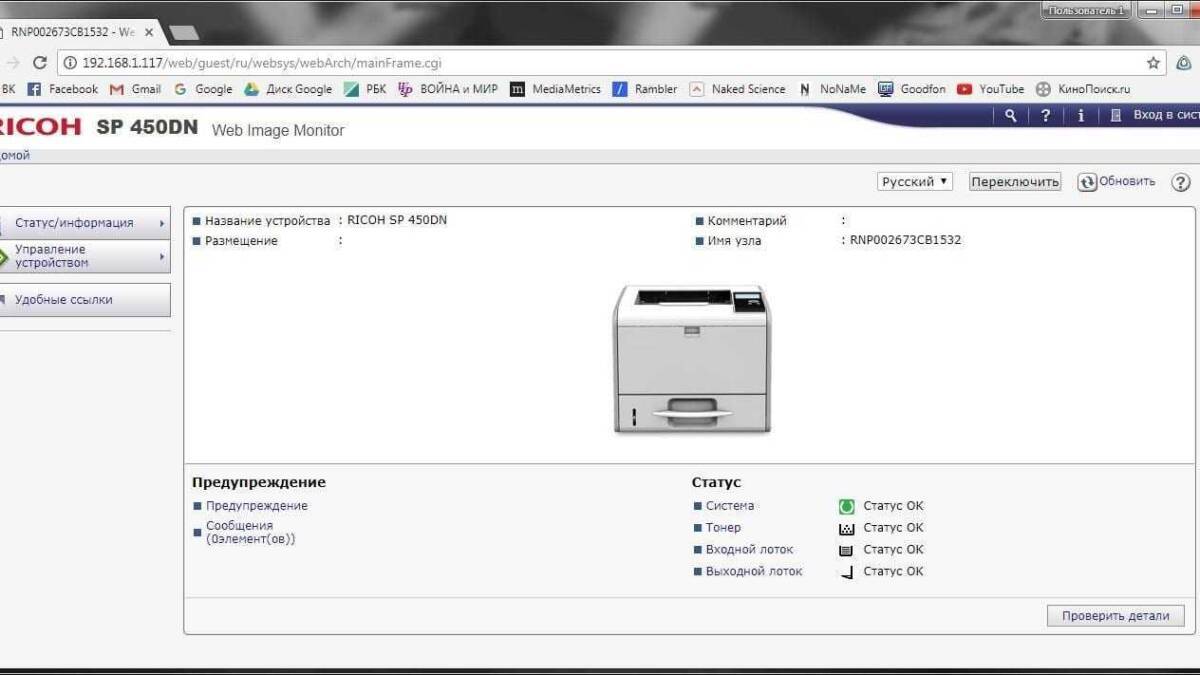Open the ВОЙНА и МИР bookmark
The width and height of the screenshot is (1200, 675).
coord(448,89)
